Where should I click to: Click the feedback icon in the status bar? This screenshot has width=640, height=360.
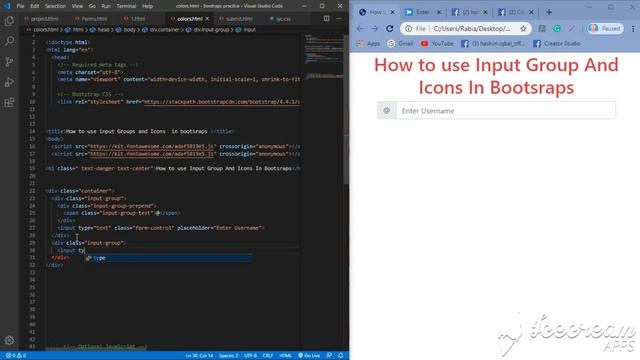329,356
